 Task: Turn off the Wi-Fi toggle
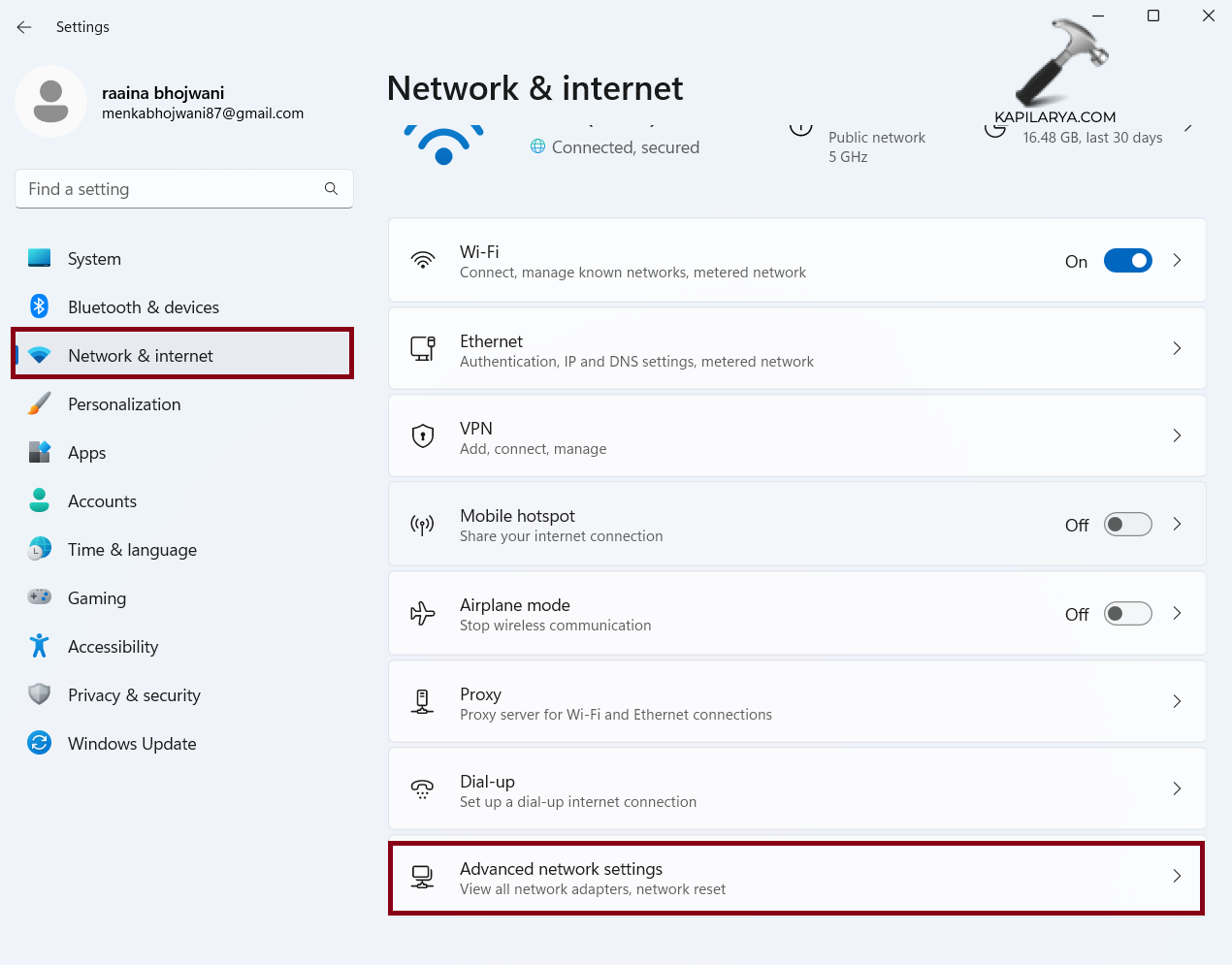(x=1127, y=261)
